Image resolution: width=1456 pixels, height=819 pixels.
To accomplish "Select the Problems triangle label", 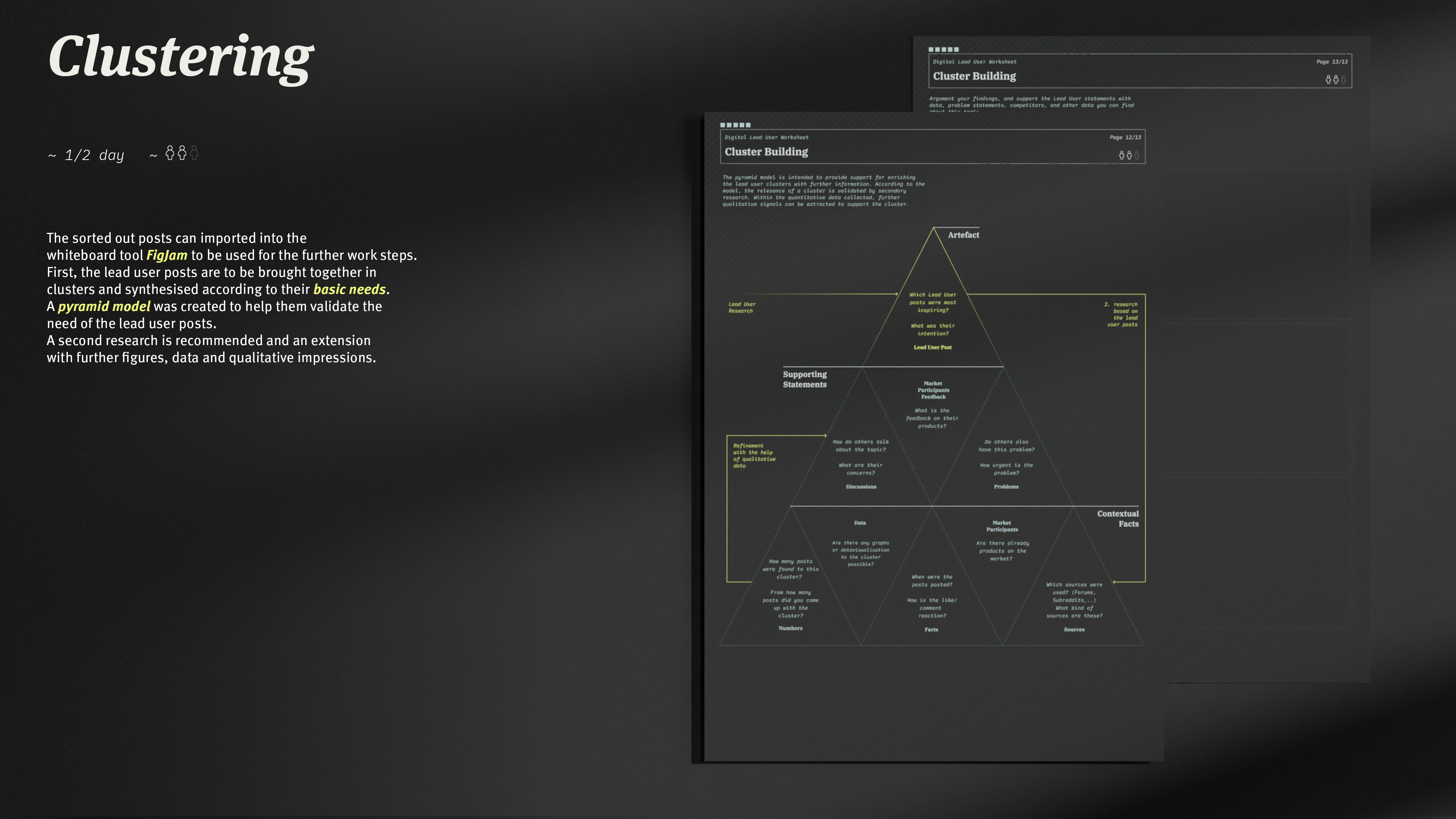I will pos(1006,486).
